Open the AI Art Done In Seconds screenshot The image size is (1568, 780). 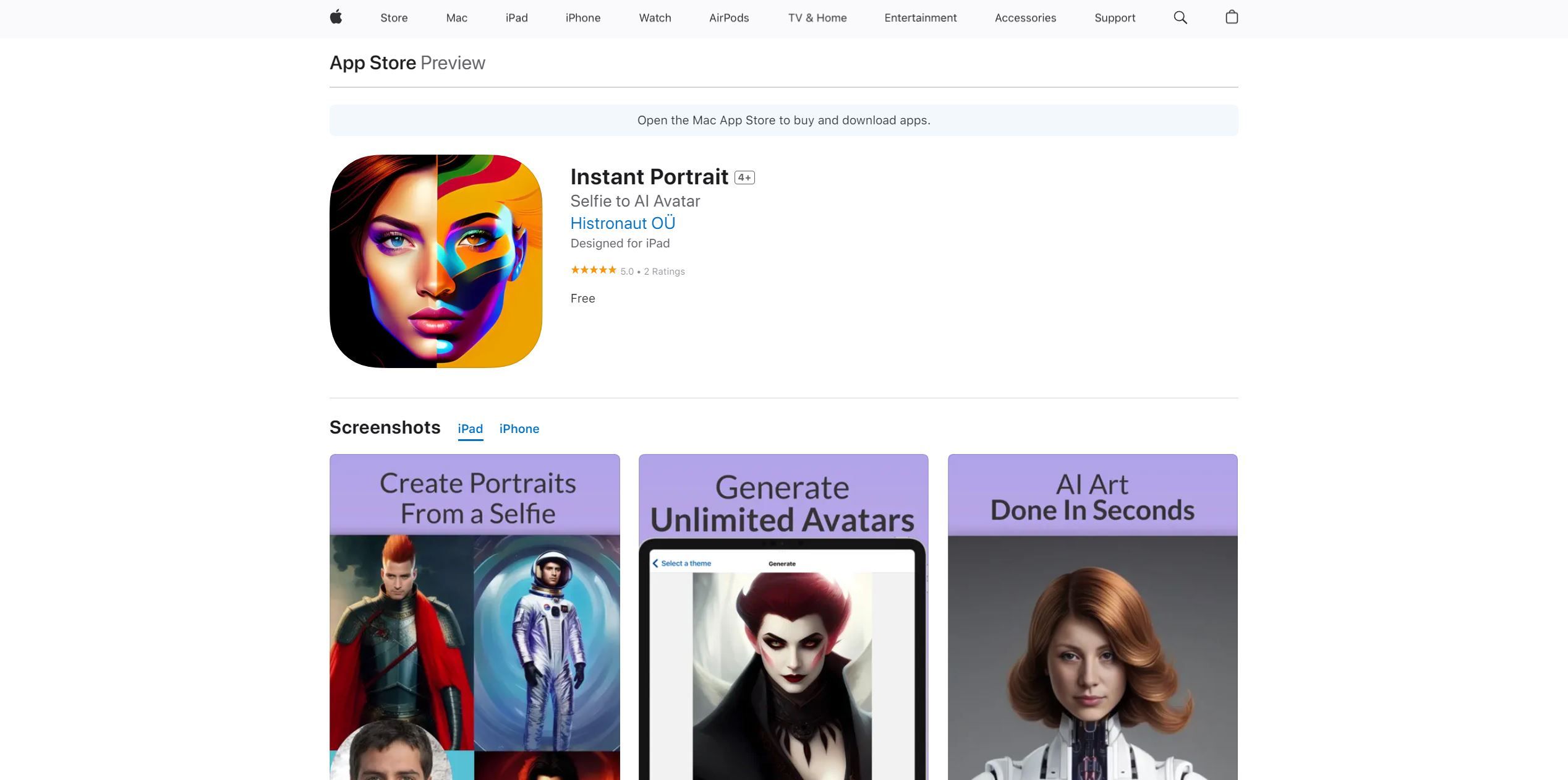coord(1092,619)
